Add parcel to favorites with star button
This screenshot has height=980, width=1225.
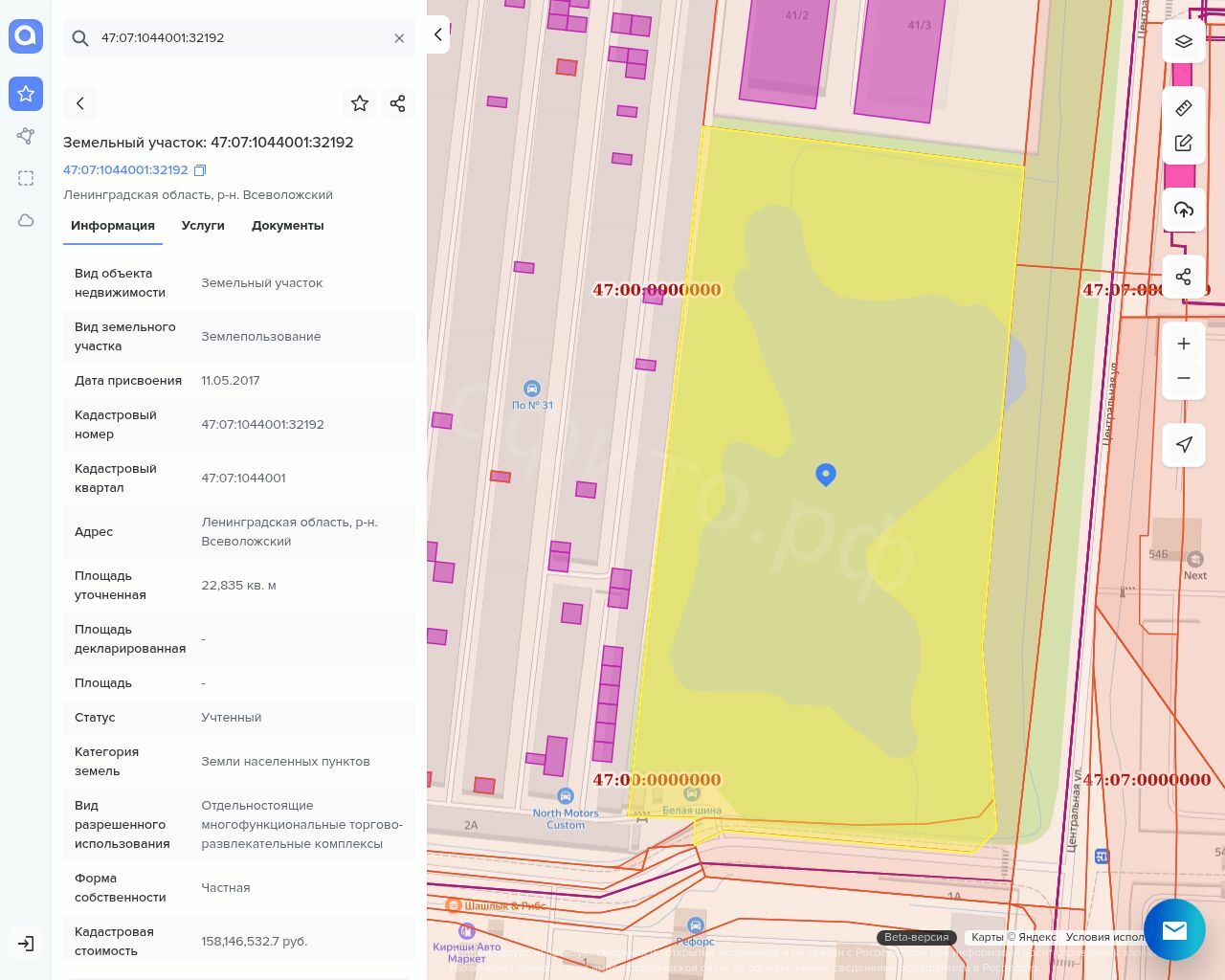tap(360, 103)
